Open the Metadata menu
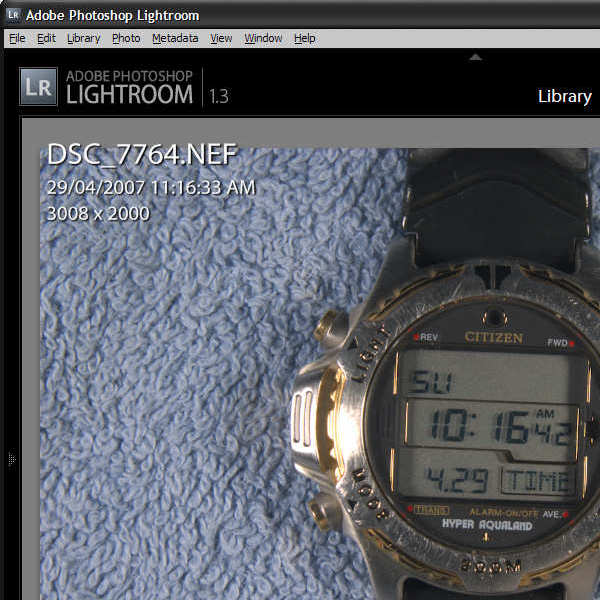Screen dimensions: 600x600 (175, 38)
